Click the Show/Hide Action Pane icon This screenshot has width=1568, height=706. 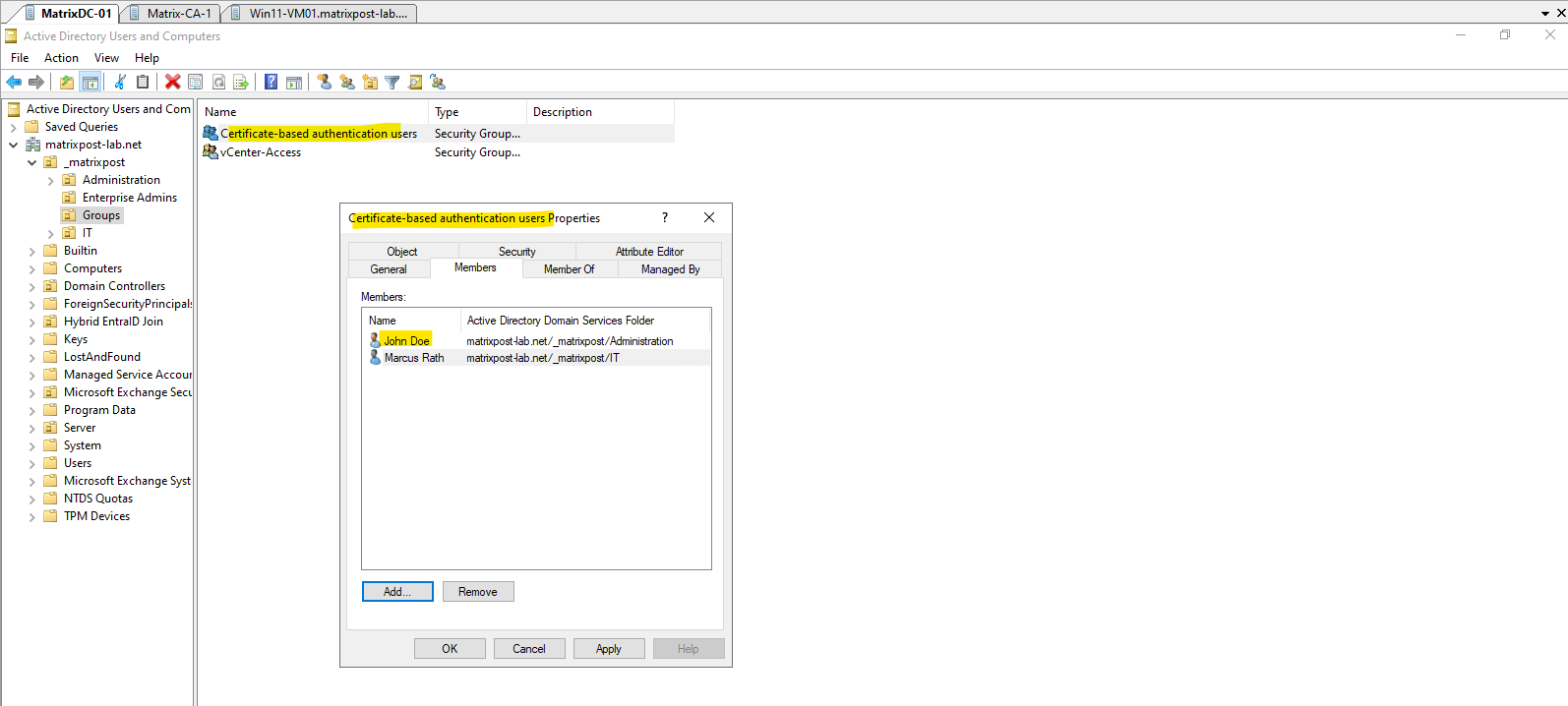[294, 82]
